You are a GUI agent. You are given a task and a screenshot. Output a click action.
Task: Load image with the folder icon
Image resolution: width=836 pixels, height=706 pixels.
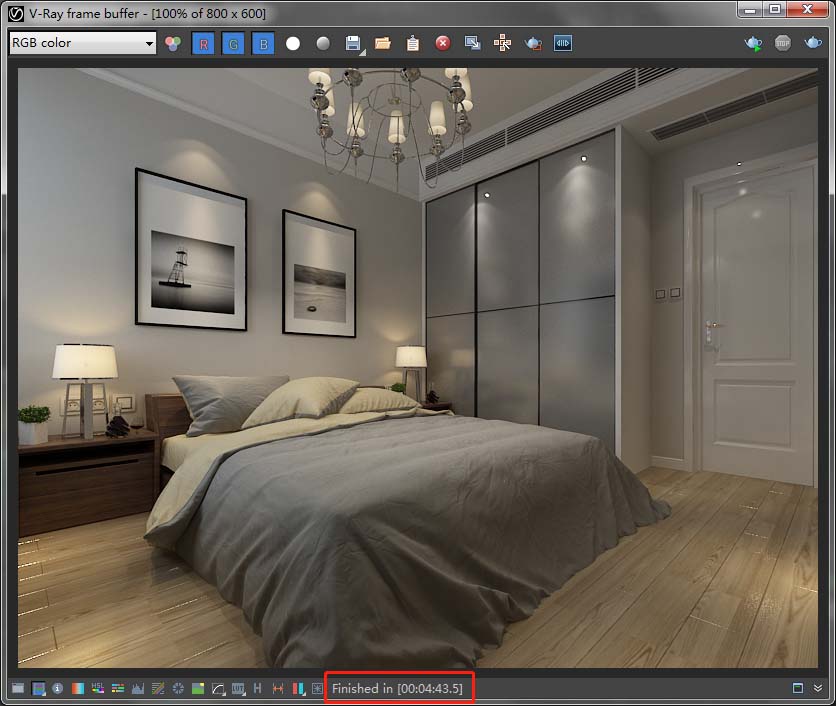click(382, 43)
